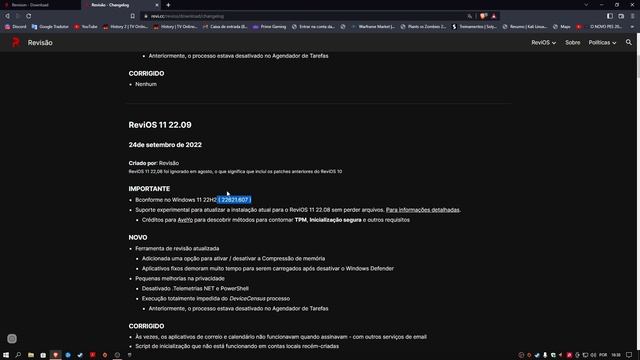Open the Brave browser taskbar icon
This screenshot has width=640, height=360.
56,355
